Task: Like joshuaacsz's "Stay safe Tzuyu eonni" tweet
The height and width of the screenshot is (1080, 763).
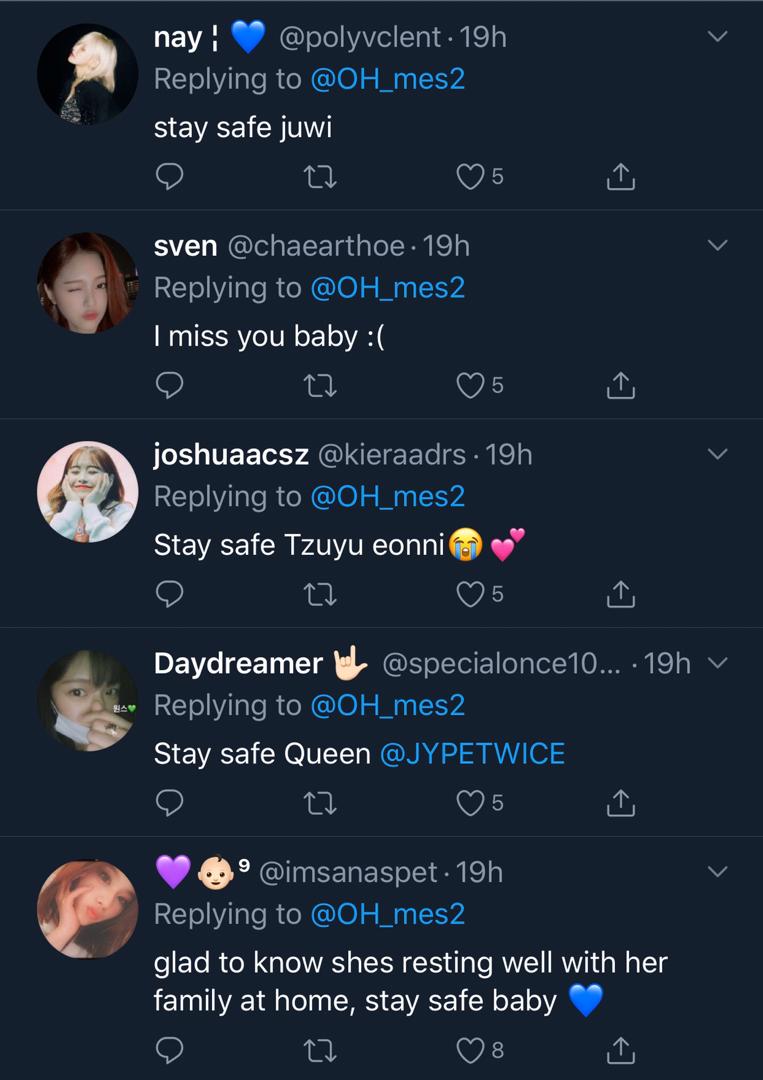Action: click(470, 595)
